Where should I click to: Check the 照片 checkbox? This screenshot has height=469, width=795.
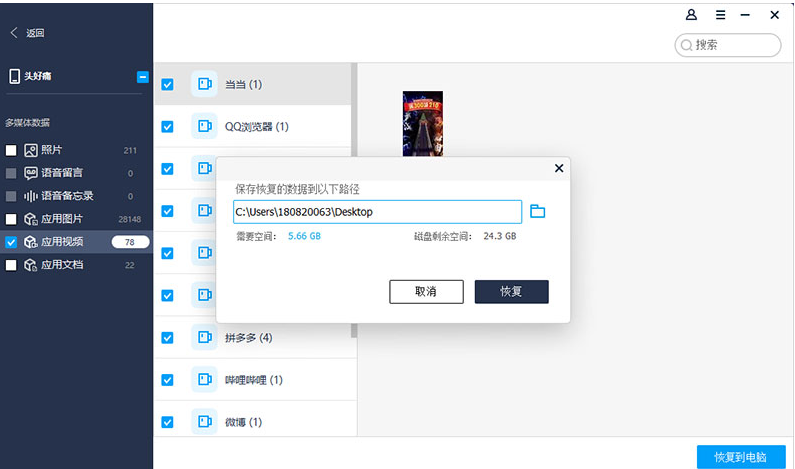click(x=11, y=150)
